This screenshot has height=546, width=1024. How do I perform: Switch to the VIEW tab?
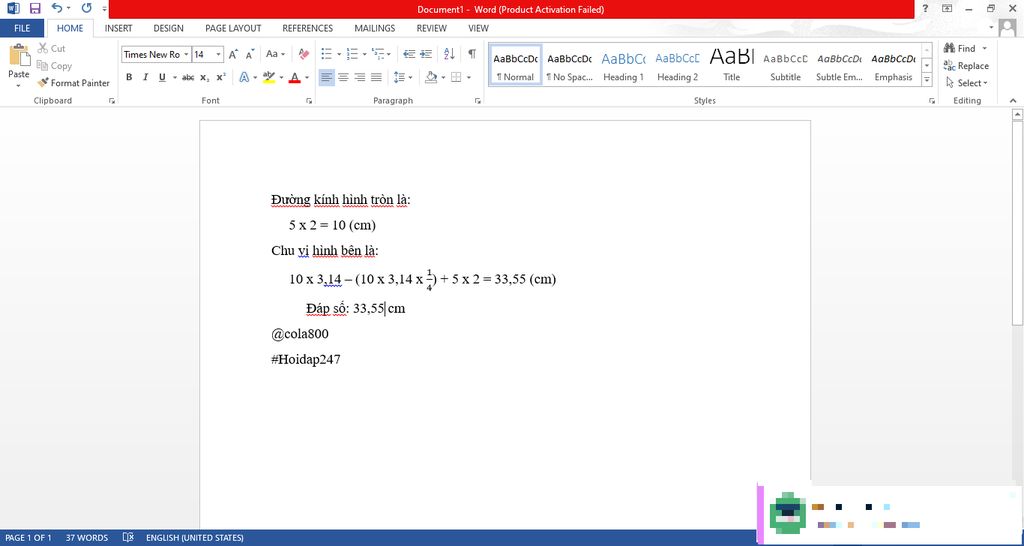pos(479,28)
